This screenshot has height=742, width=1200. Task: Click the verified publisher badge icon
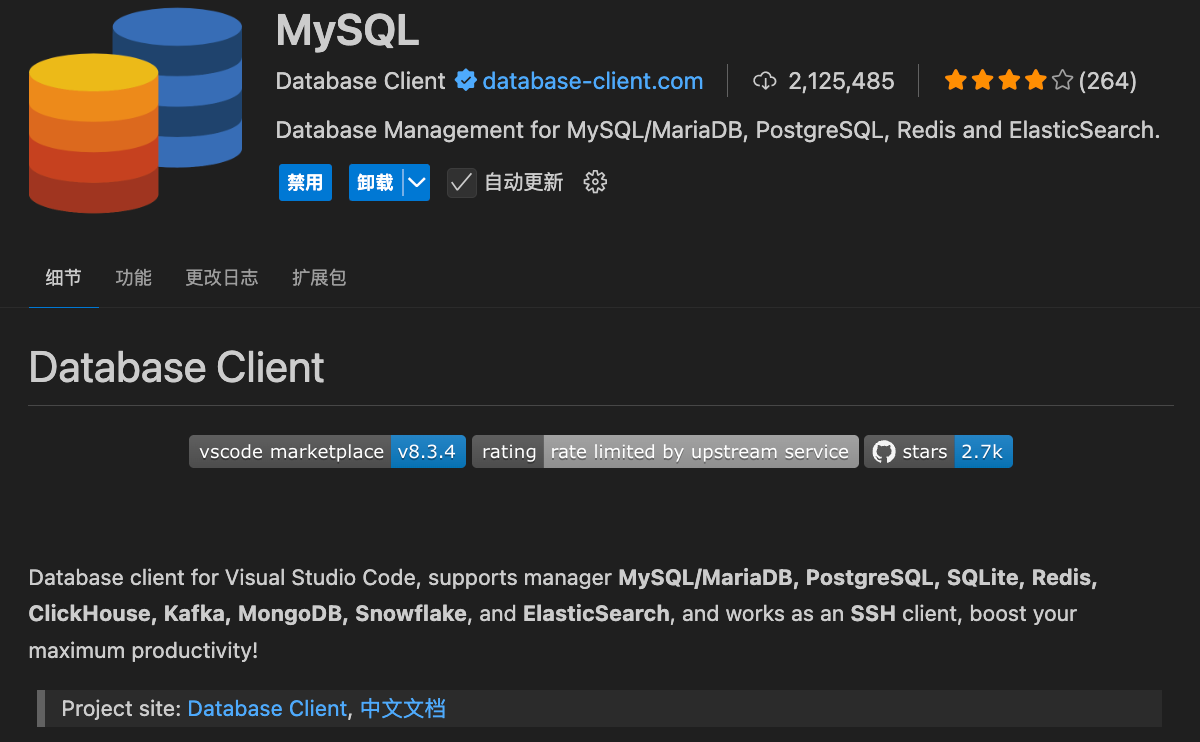[x=465, y=81]
